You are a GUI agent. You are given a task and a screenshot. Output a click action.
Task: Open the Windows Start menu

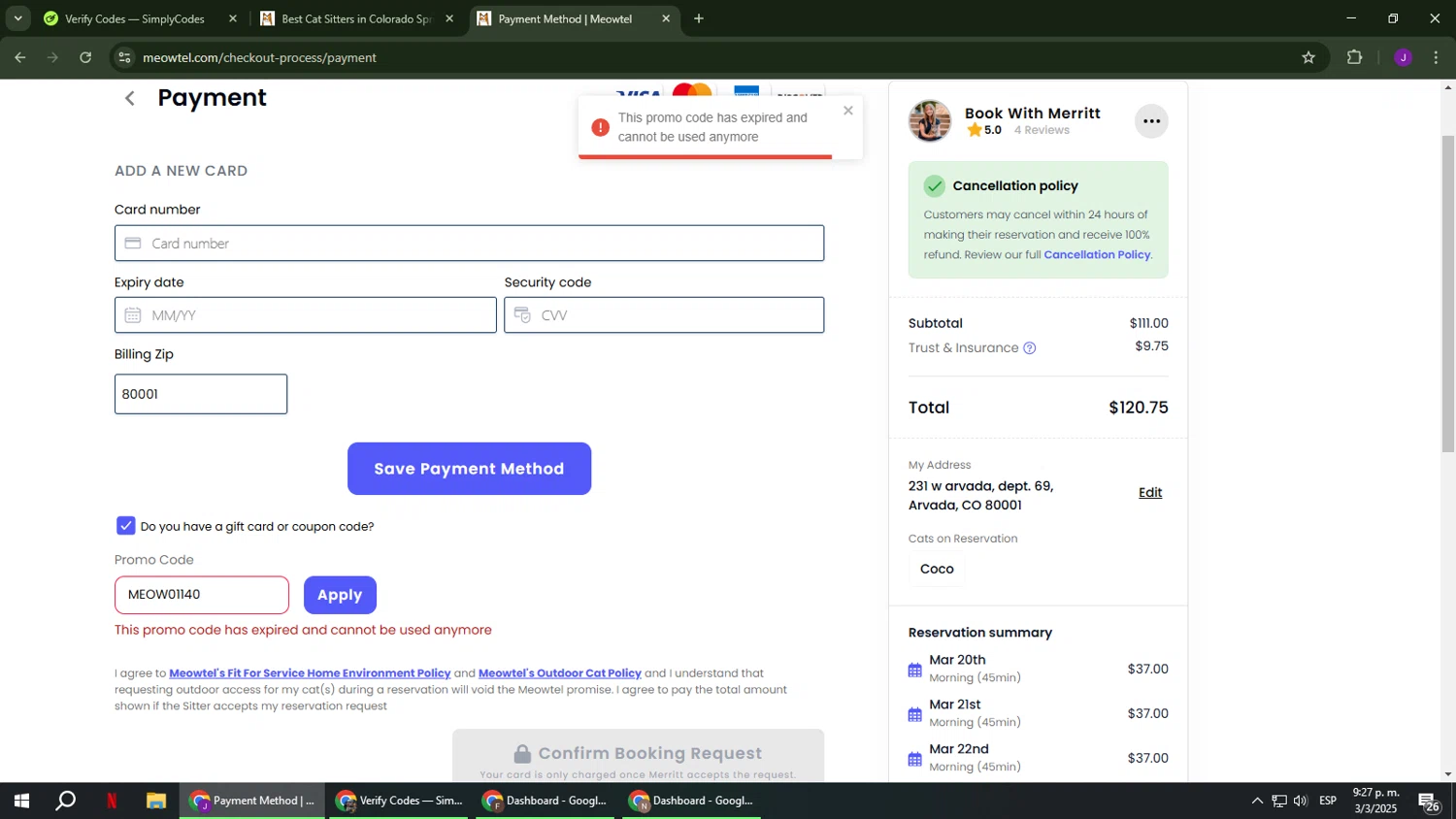pos(21,802)
